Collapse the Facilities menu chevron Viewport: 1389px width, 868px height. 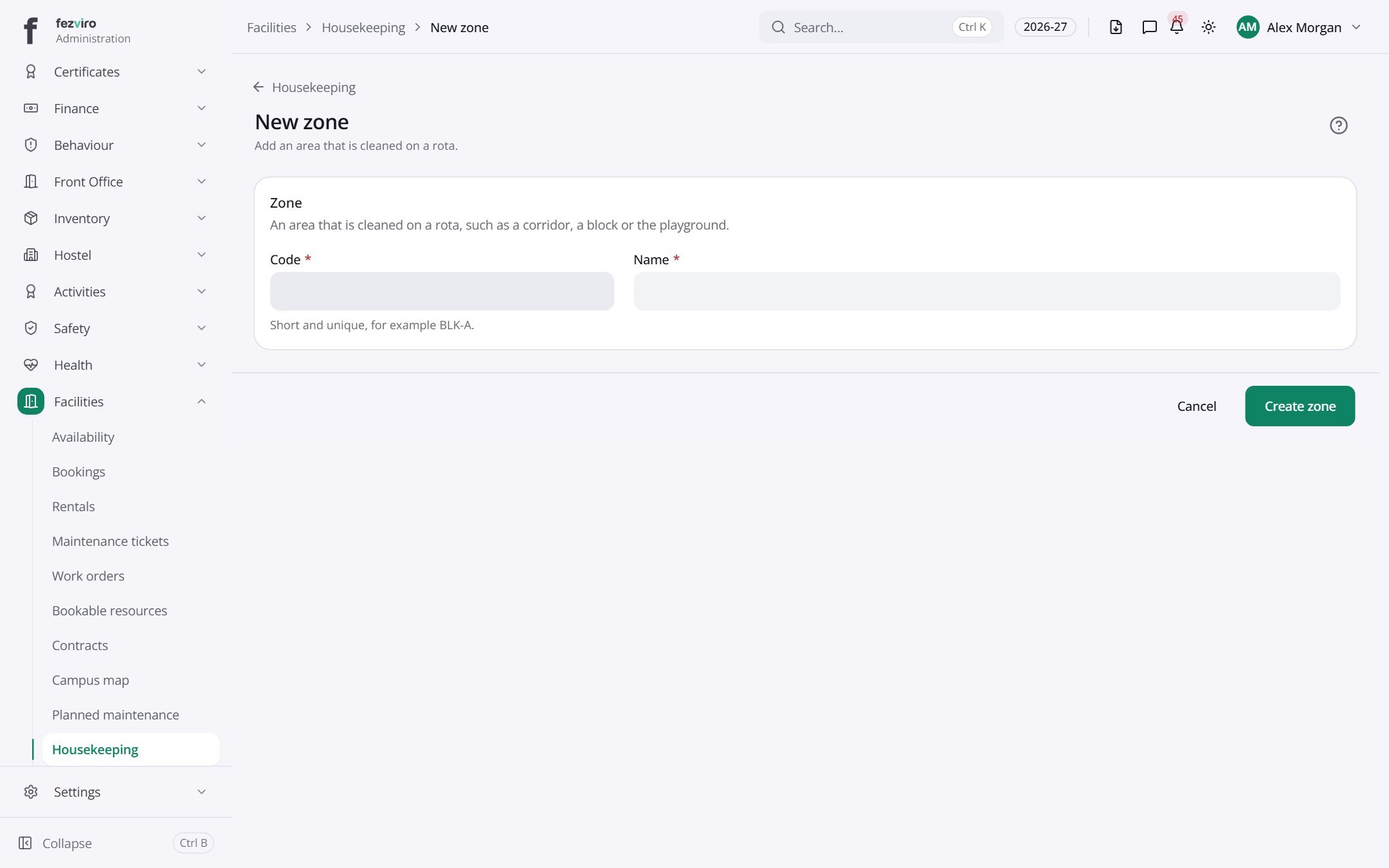click(201, 401)
